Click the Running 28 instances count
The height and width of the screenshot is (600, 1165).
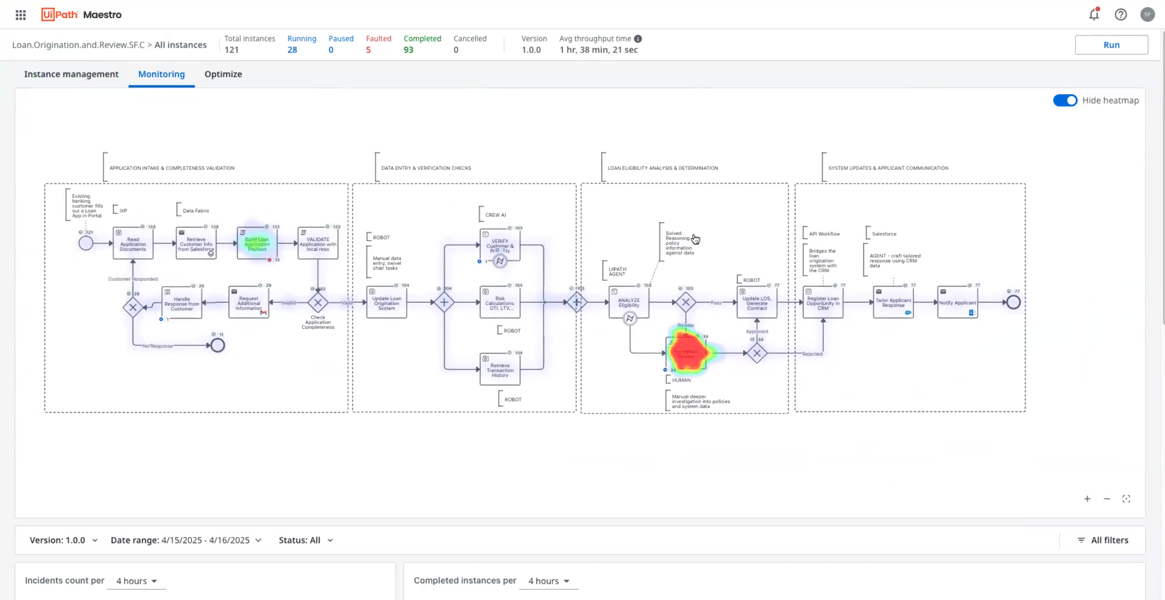(302, 45)
